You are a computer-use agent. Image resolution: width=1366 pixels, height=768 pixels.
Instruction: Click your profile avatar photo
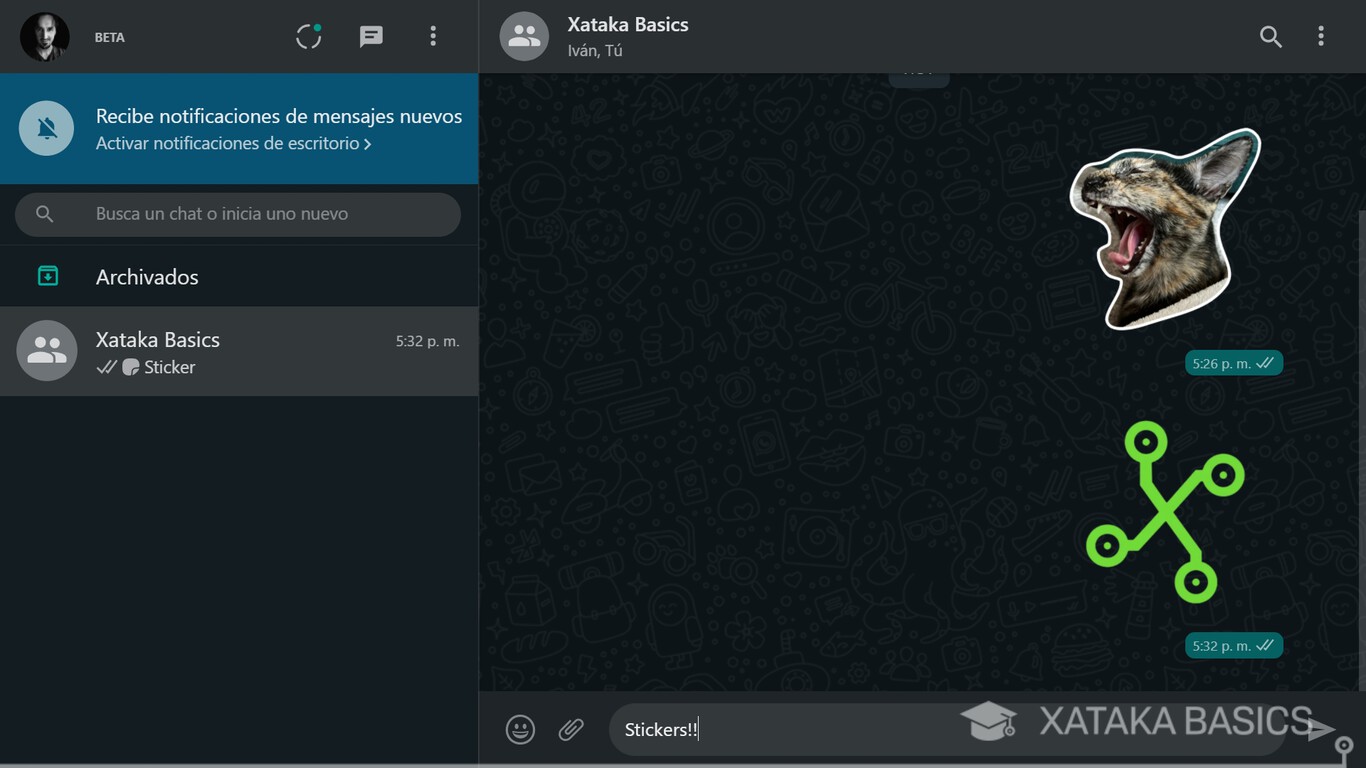point(45,36)
